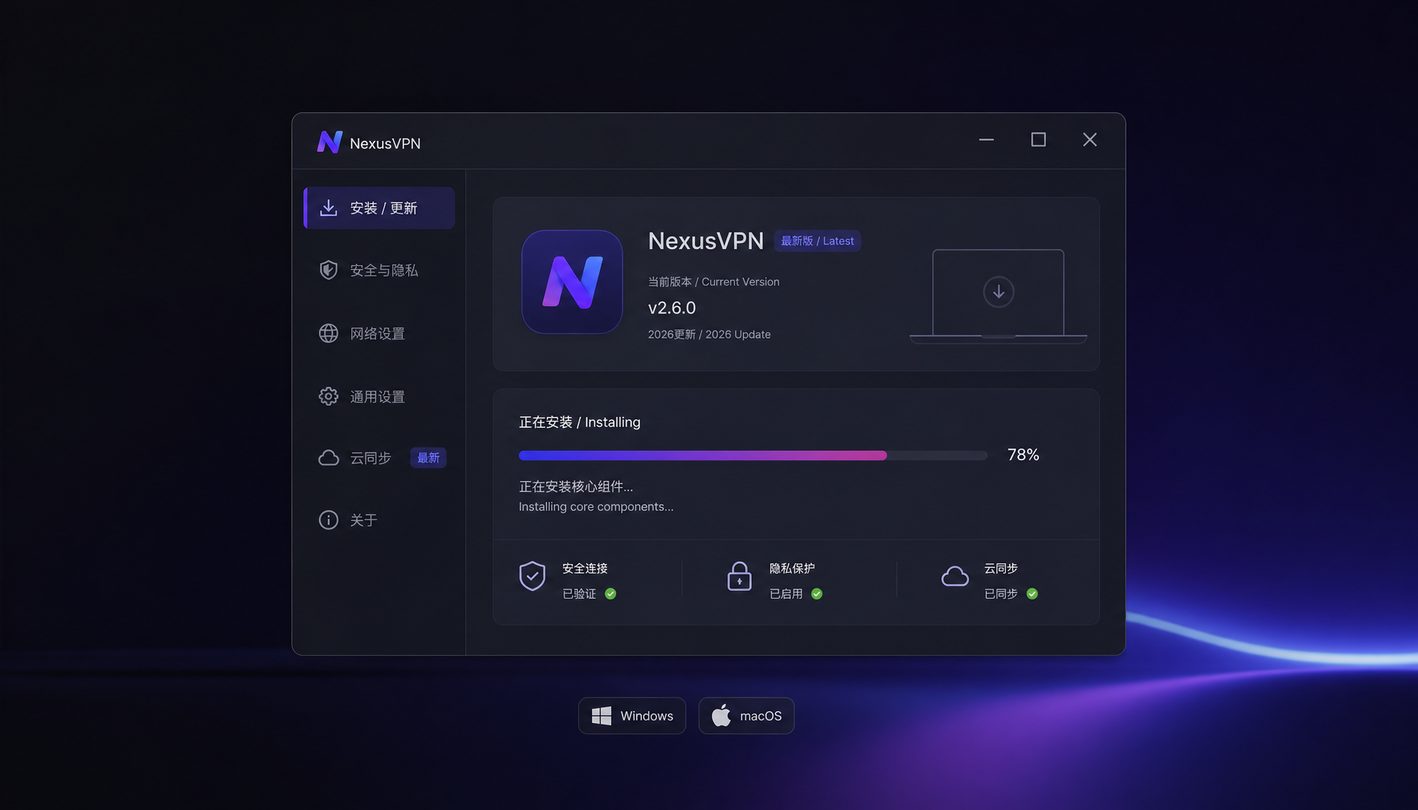Click the globe icon beside 网络设置

[328, 333]
